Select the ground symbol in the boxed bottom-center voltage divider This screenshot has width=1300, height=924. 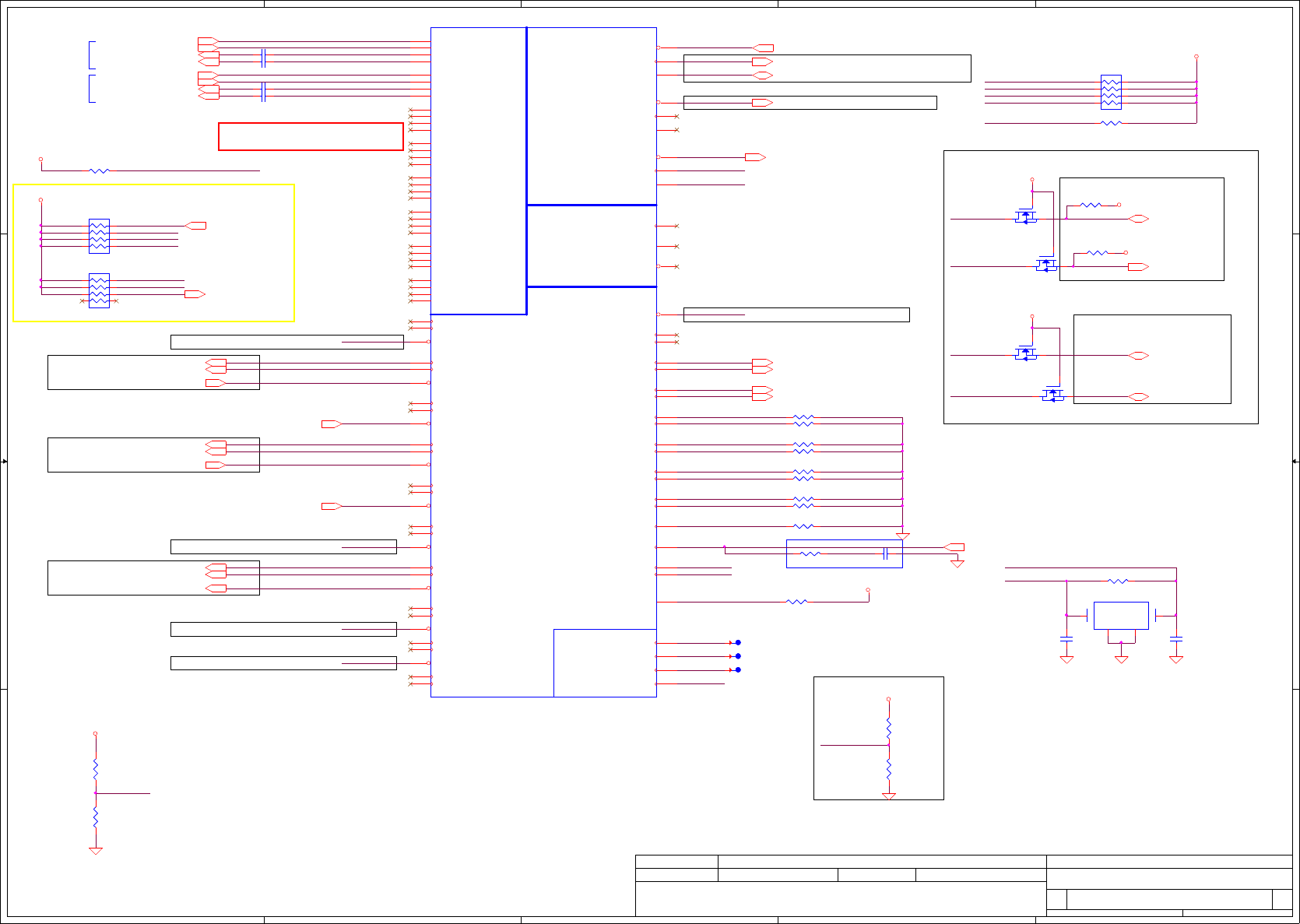889,796
